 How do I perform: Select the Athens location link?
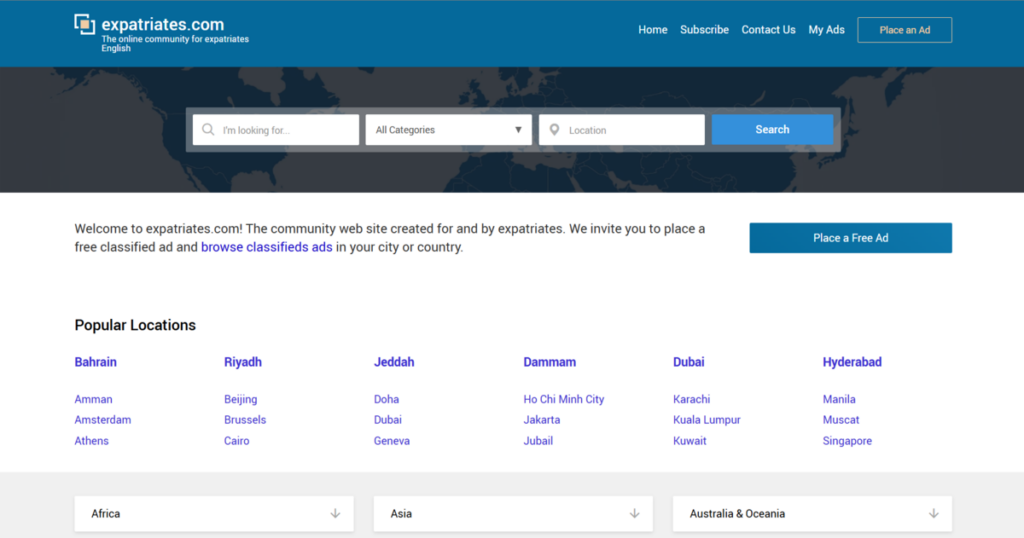pos(91,441)
